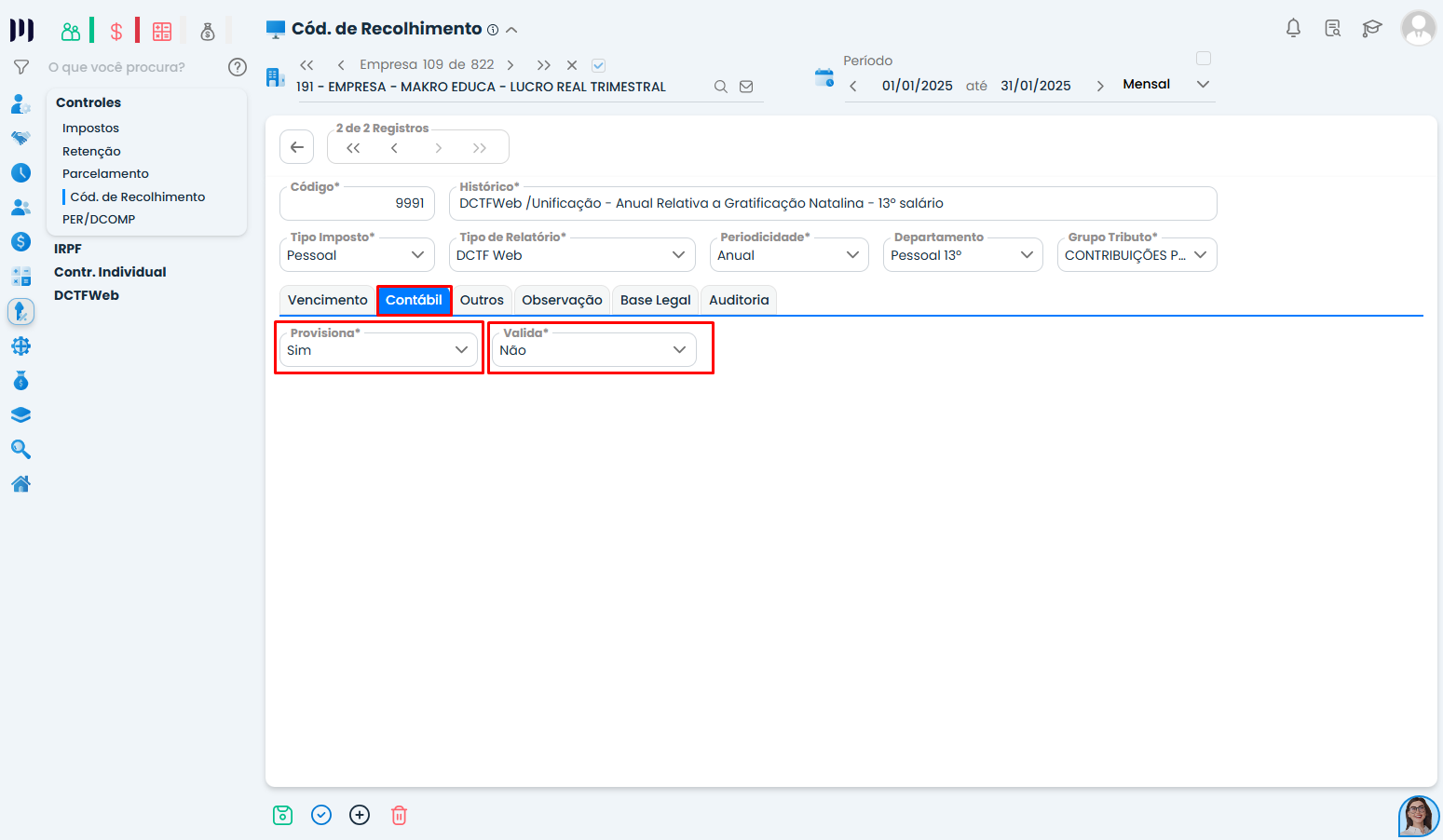Open the DCTFWeb sidebar section

pyautogui.click(x=87, y=295)
